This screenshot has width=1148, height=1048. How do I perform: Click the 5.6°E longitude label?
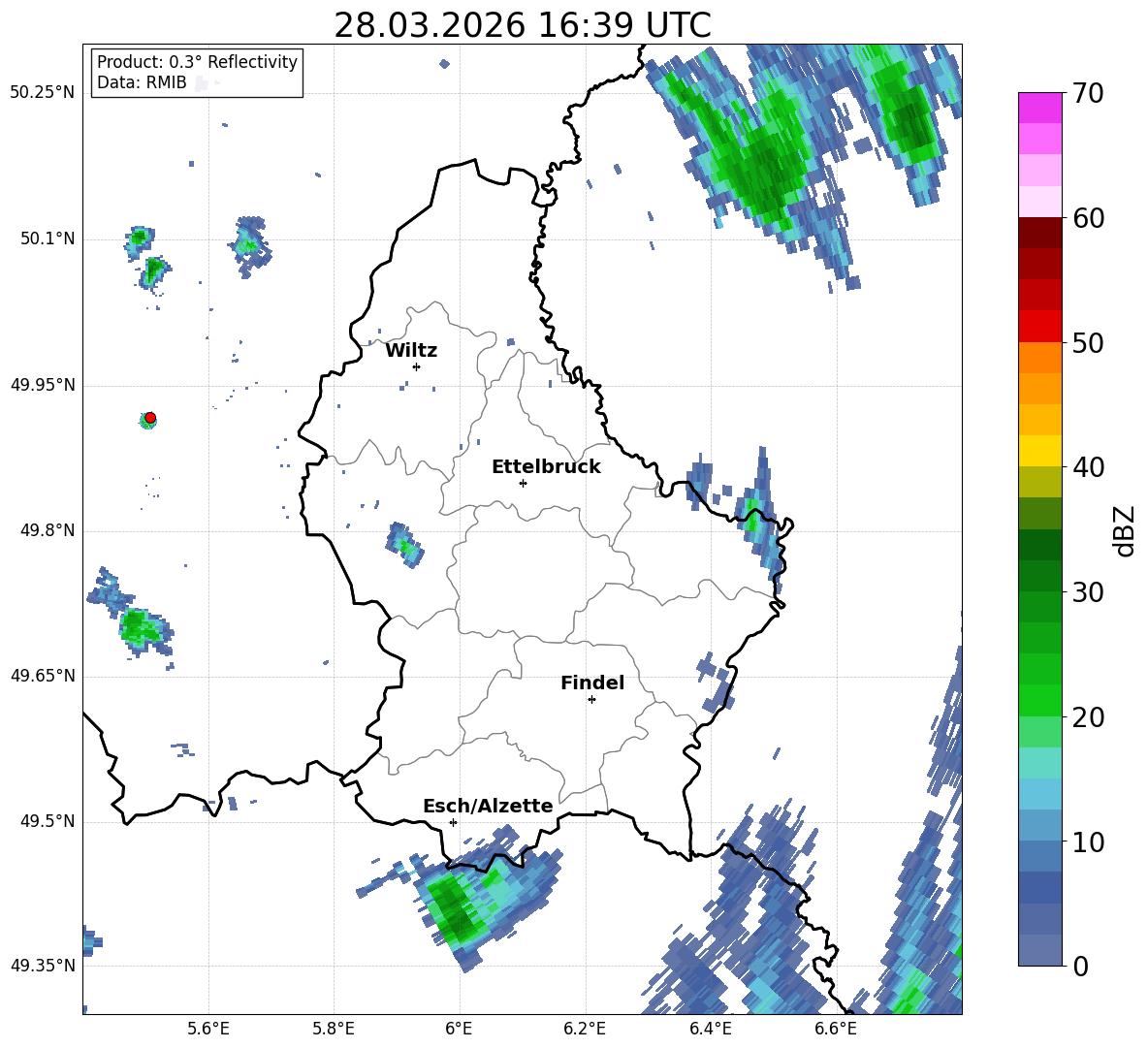coord(208,1030)
